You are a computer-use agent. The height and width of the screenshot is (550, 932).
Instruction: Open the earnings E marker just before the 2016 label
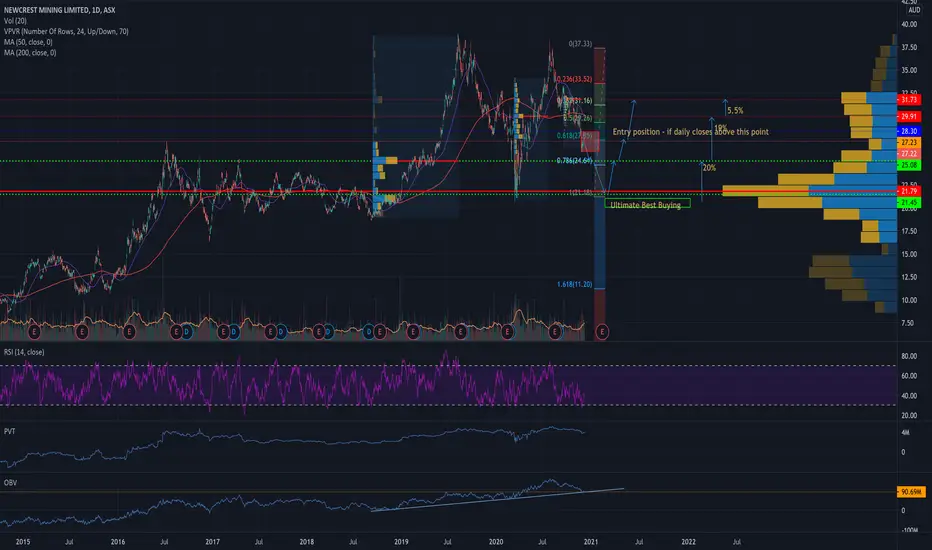[x=82, y=332]
